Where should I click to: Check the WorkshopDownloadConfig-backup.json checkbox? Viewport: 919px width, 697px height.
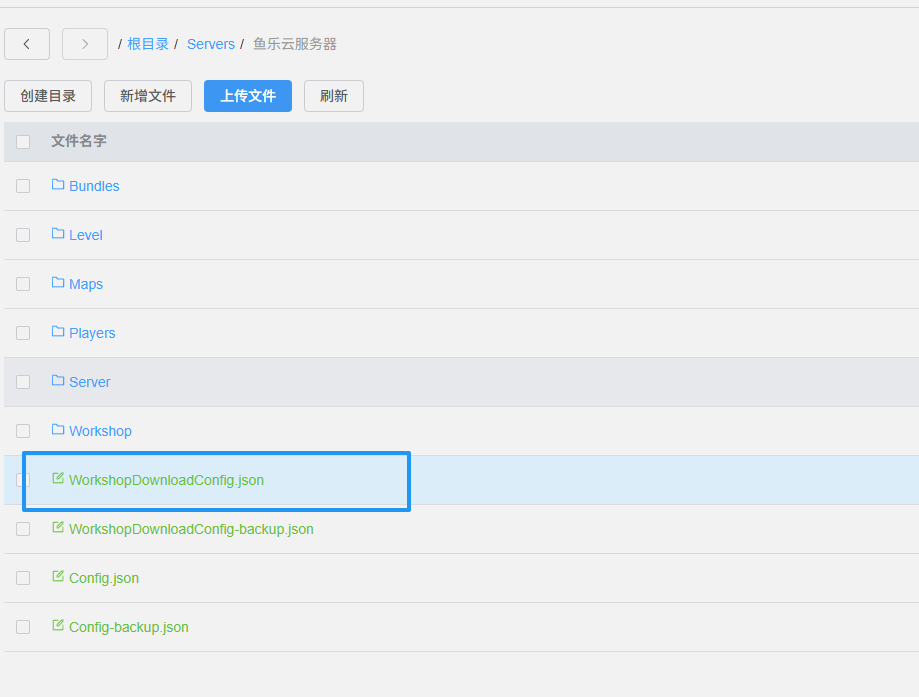click(23, 529)
